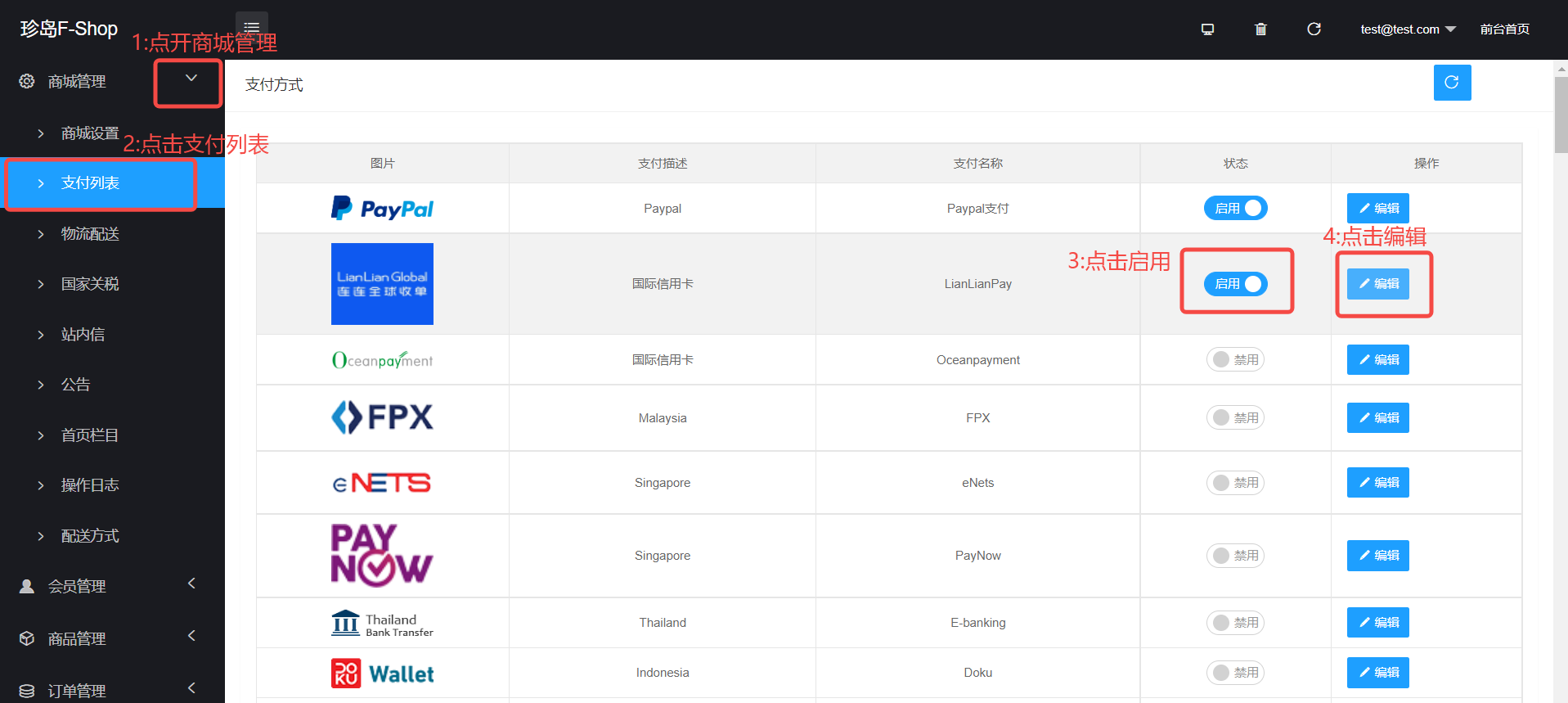
Task: Click the Doku Wallet logo image
Action: 382,673
